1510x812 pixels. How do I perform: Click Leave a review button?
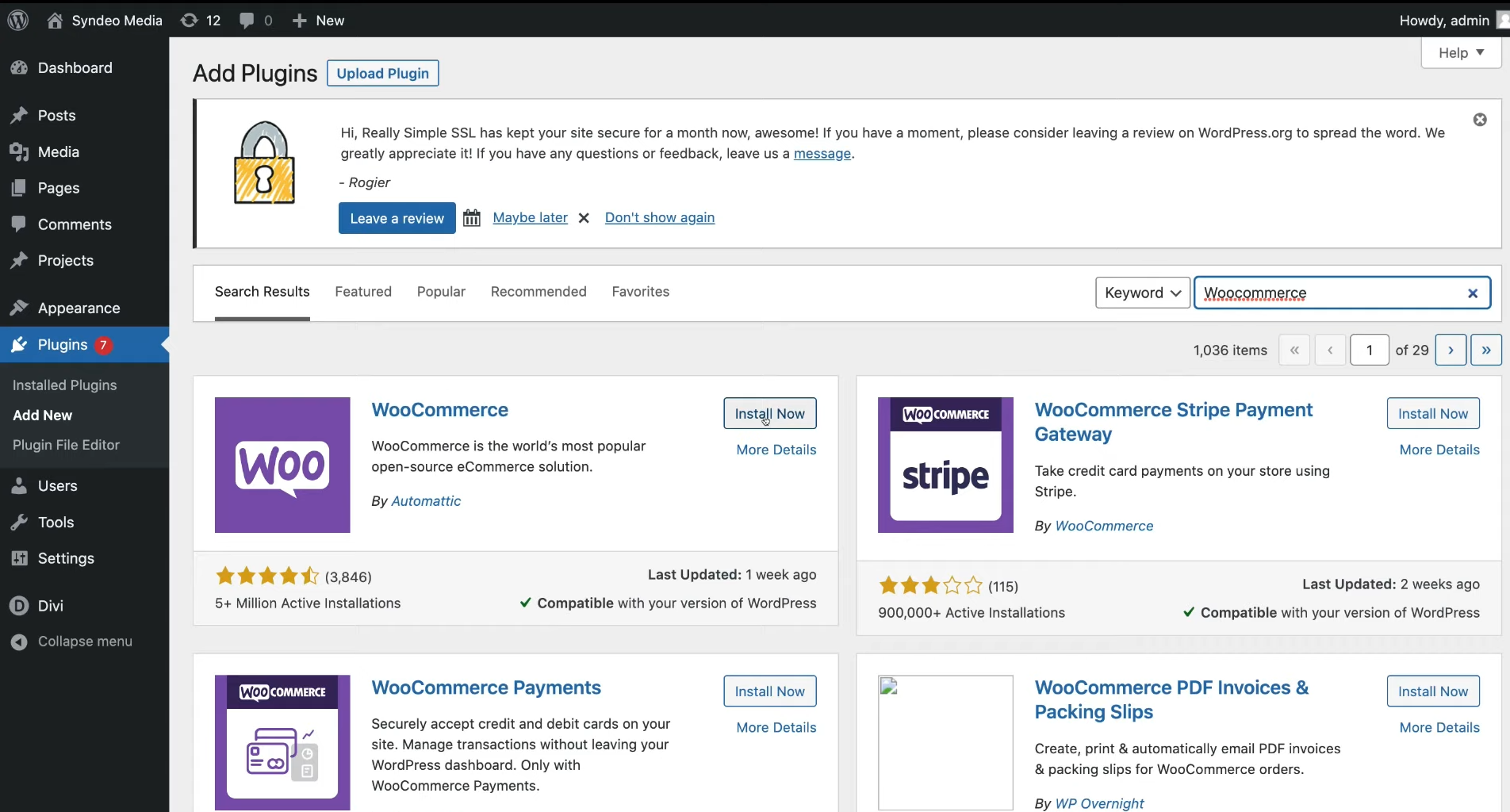coord(397,218)
